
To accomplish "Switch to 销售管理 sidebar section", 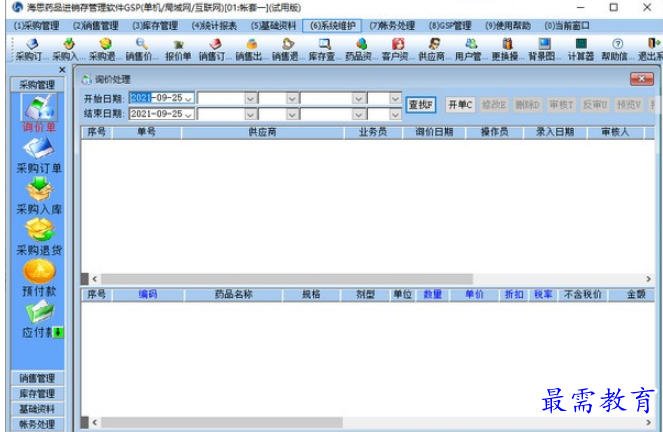I will point(37,378).
